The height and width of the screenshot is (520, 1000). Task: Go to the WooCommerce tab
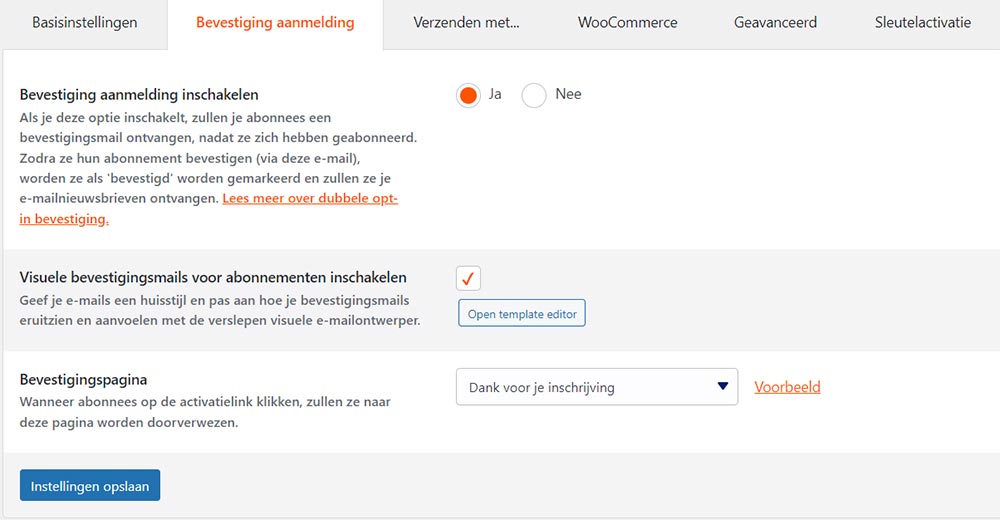[627, 22]
